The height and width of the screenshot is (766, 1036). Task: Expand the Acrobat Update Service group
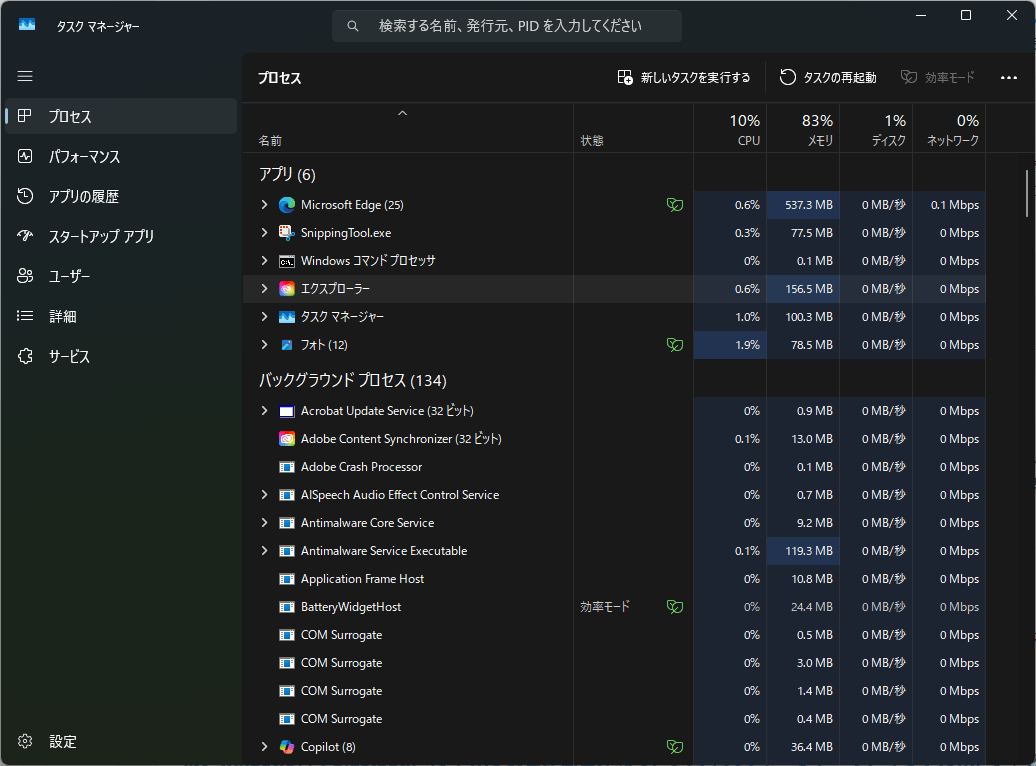point(264,411)
